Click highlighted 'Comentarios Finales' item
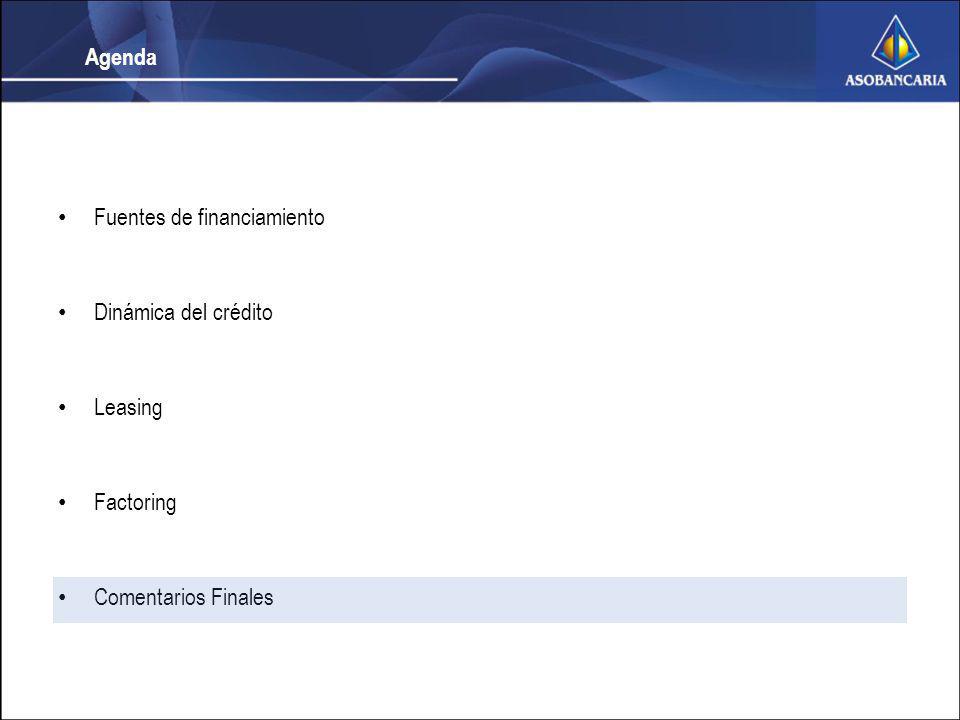Screen dimensions: 960x720 (479, 599)
